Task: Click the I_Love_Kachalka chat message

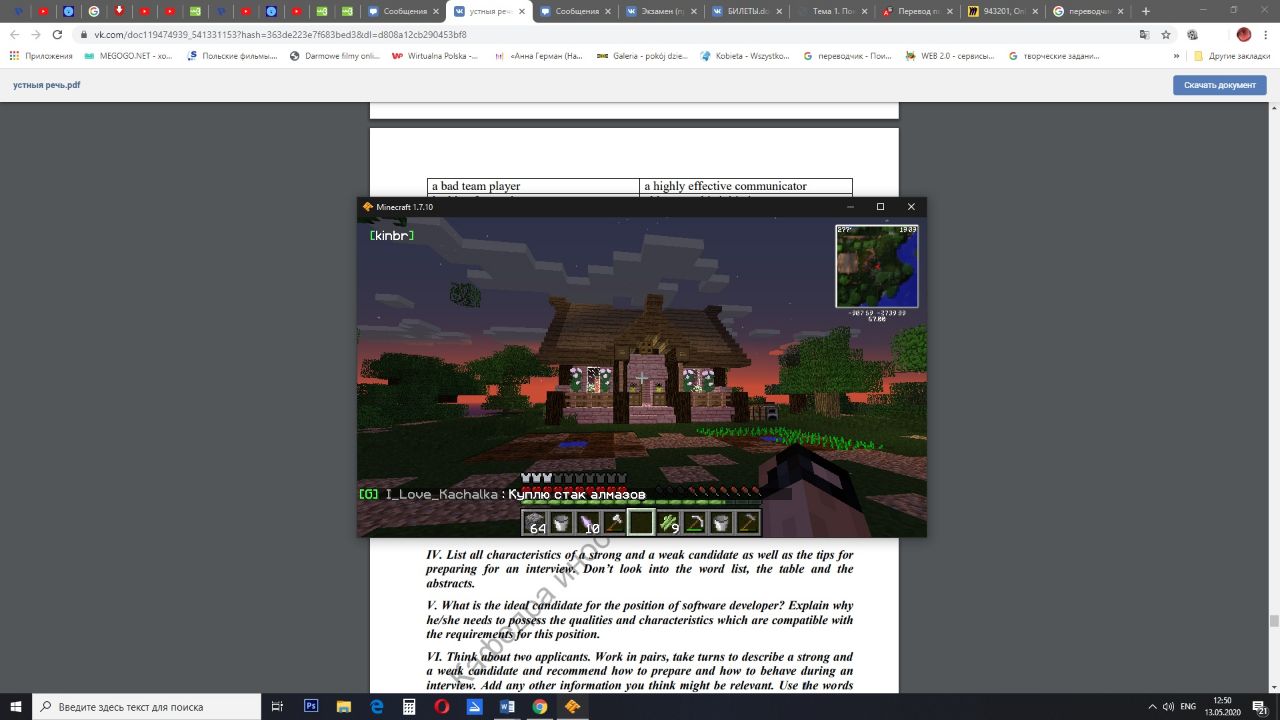Action: click(502, 494)
